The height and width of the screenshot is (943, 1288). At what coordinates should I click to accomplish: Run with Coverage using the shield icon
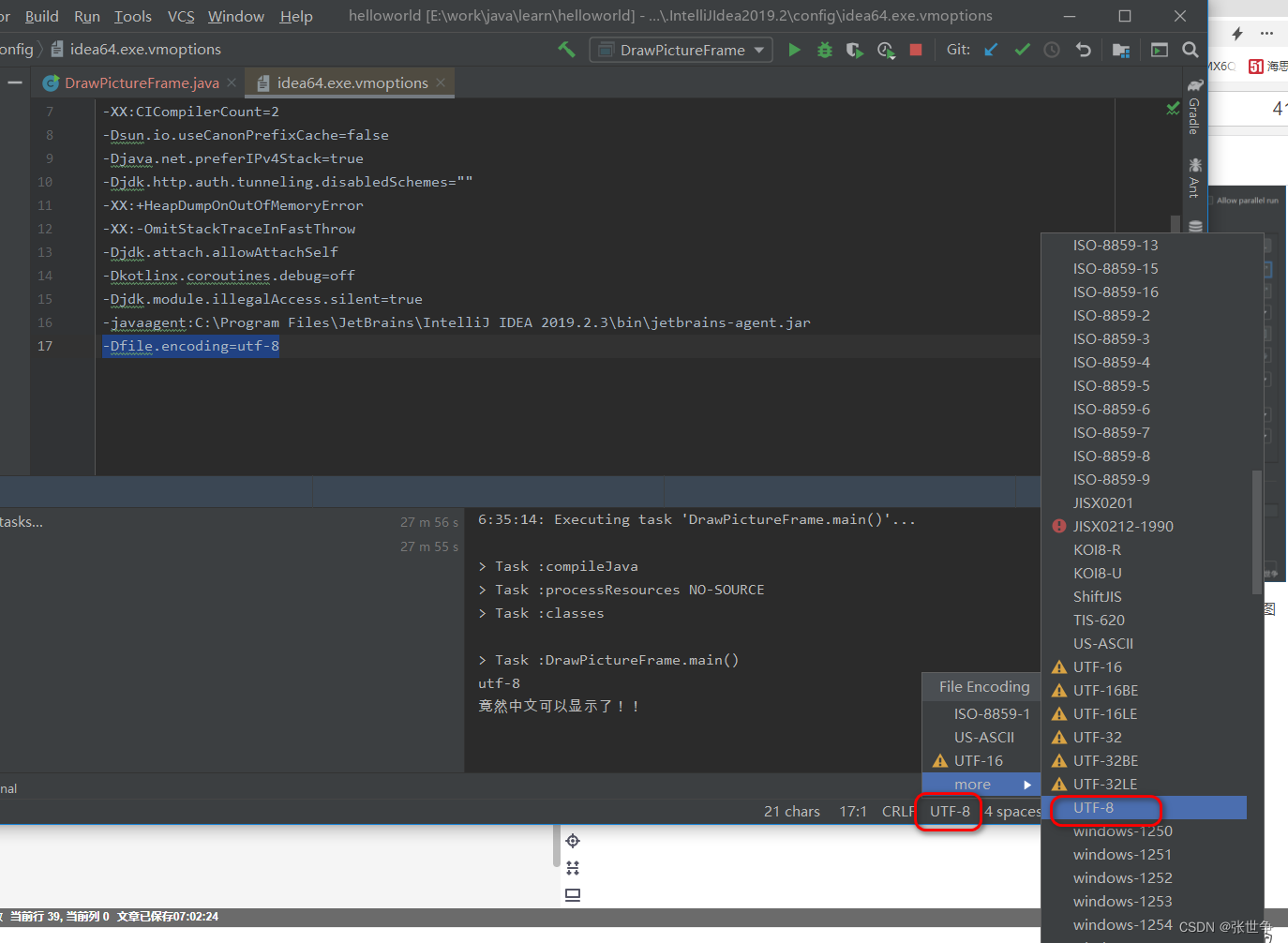coord(854,50)
